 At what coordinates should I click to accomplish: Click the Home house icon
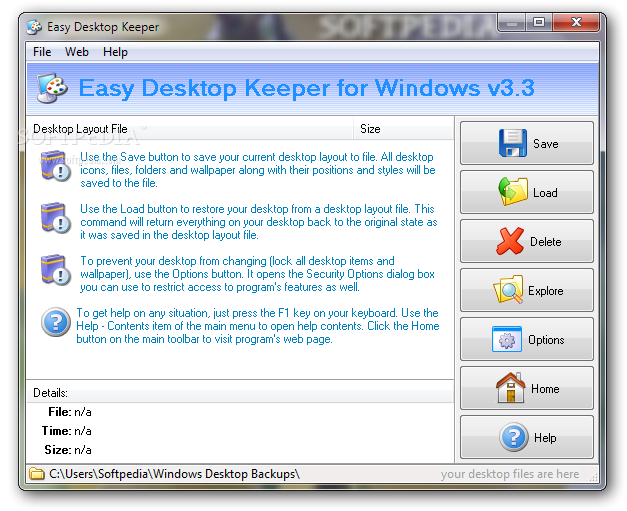pos(510,387)
